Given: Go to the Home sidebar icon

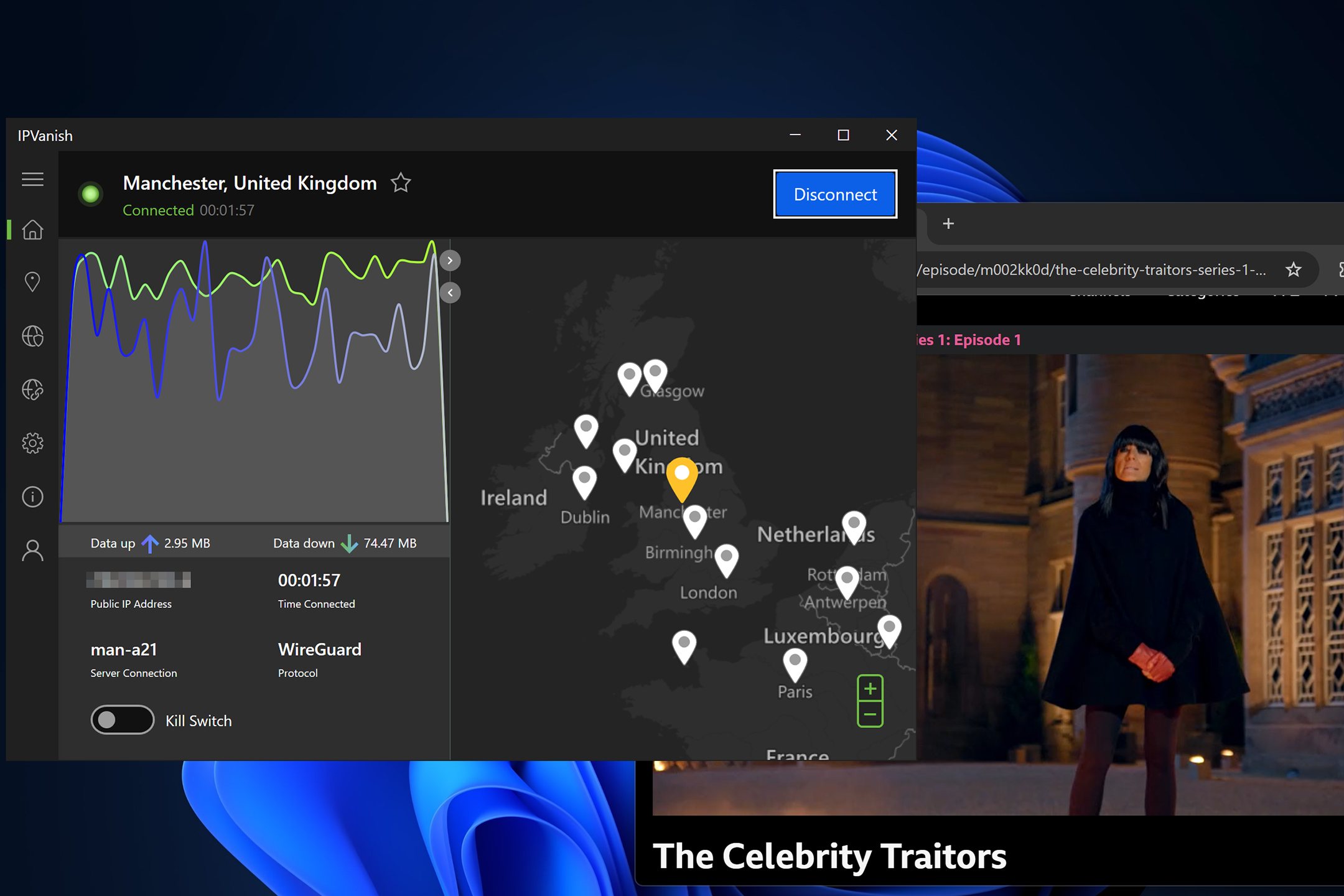Looking at the screenshot, I should [32, 230].
